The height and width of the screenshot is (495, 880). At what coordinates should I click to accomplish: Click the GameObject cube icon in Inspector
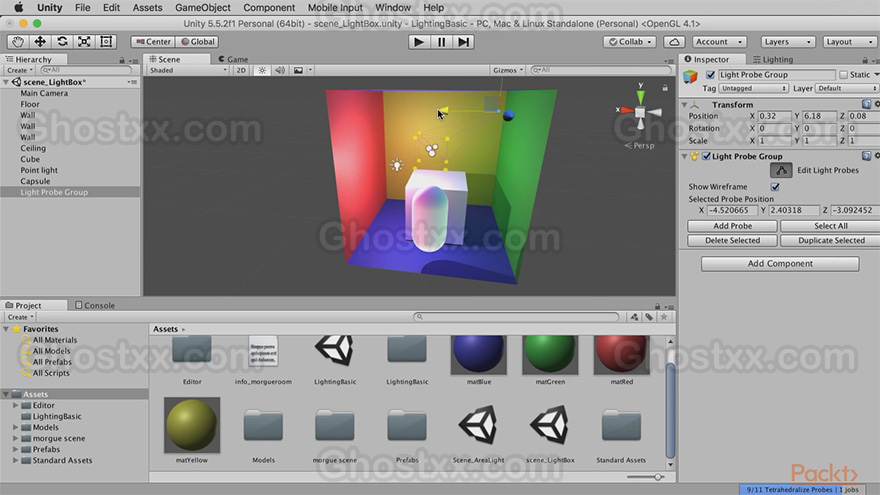(x=690, y=76)
